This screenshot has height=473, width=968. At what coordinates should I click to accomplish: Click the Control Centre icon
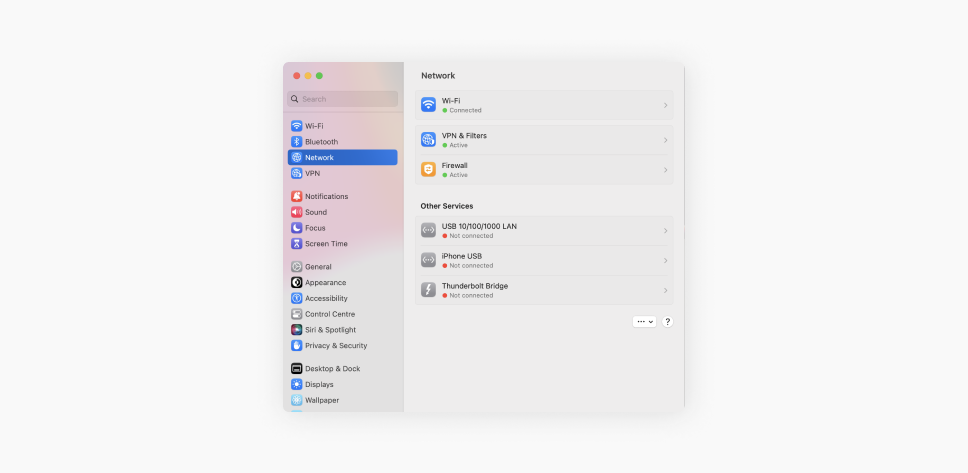pyautogui.click(x=296, y=314)
